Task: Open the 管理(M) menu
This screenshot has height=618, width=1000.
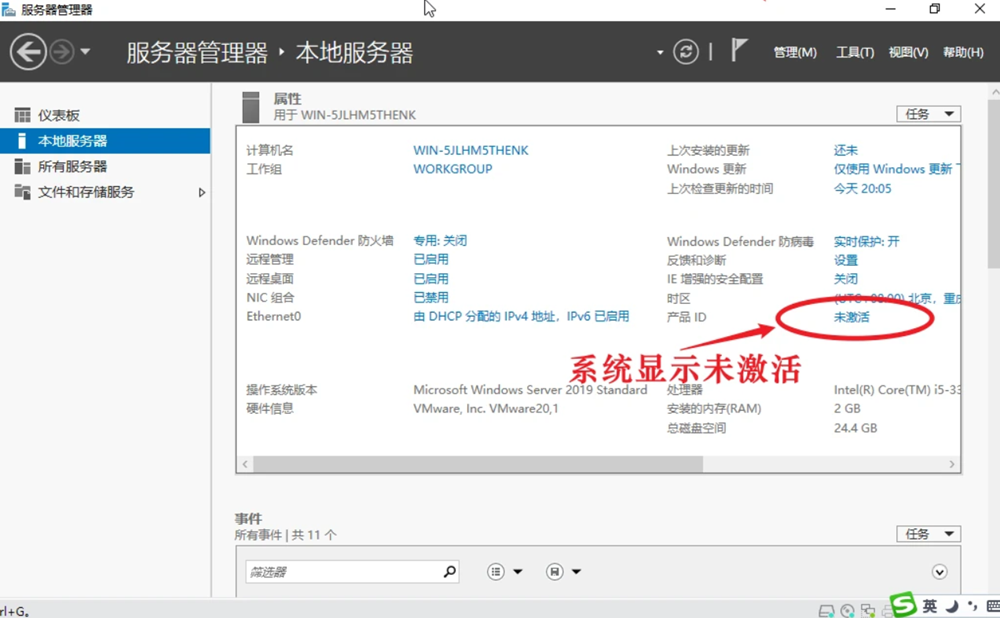Action: [x=795, y=53]
